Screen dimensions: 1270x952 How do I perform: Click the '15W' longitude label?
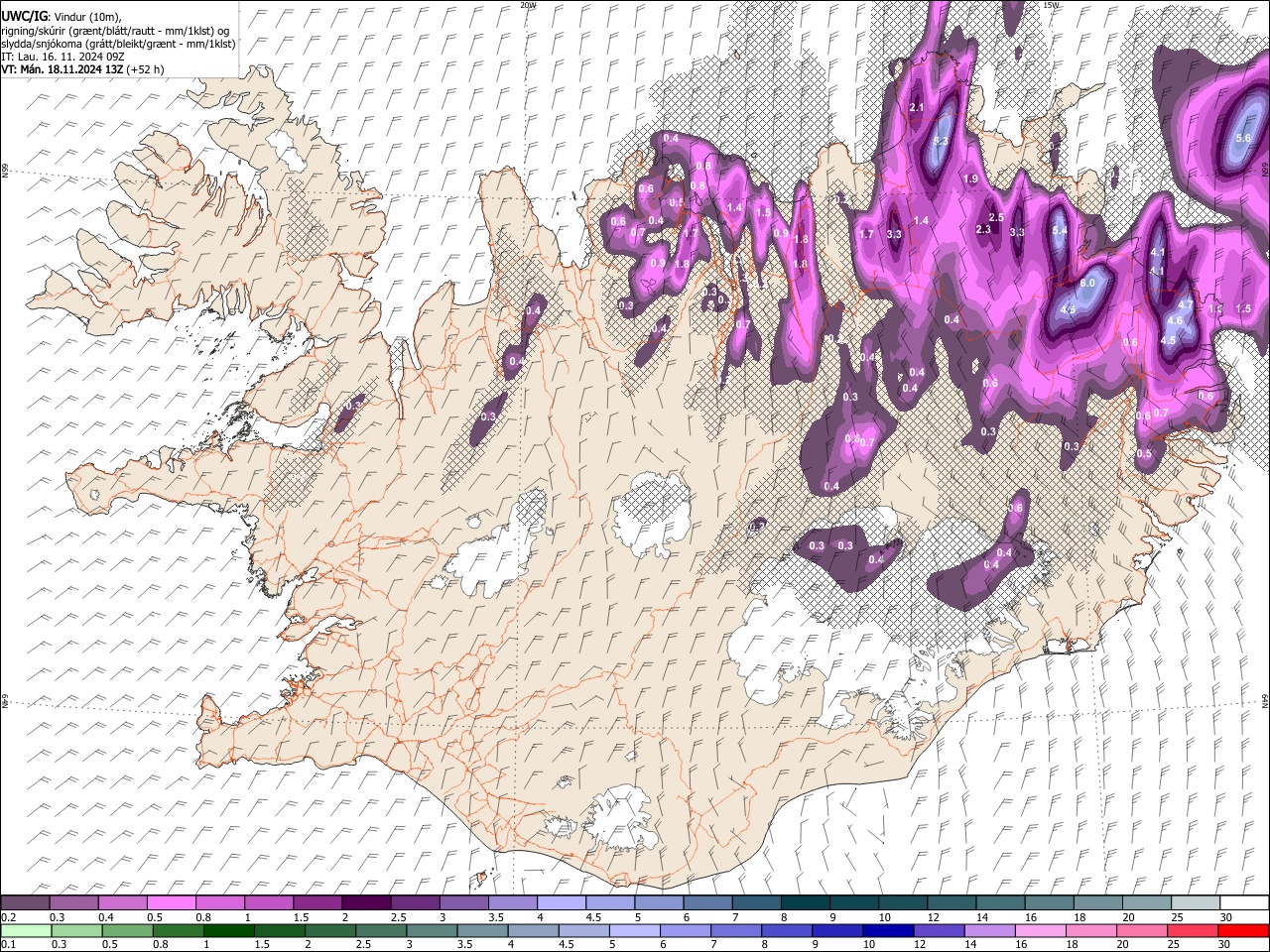pos(1051,5)
